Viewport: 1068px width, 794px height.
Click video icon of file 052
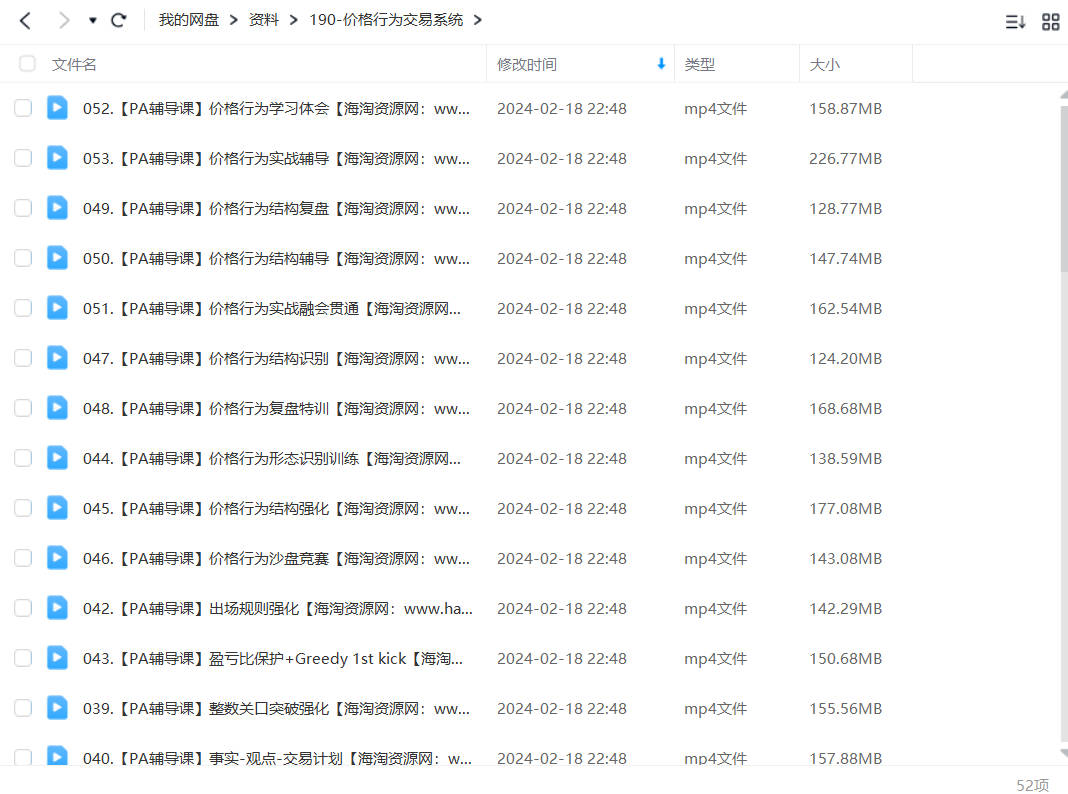tap(57, 108)
